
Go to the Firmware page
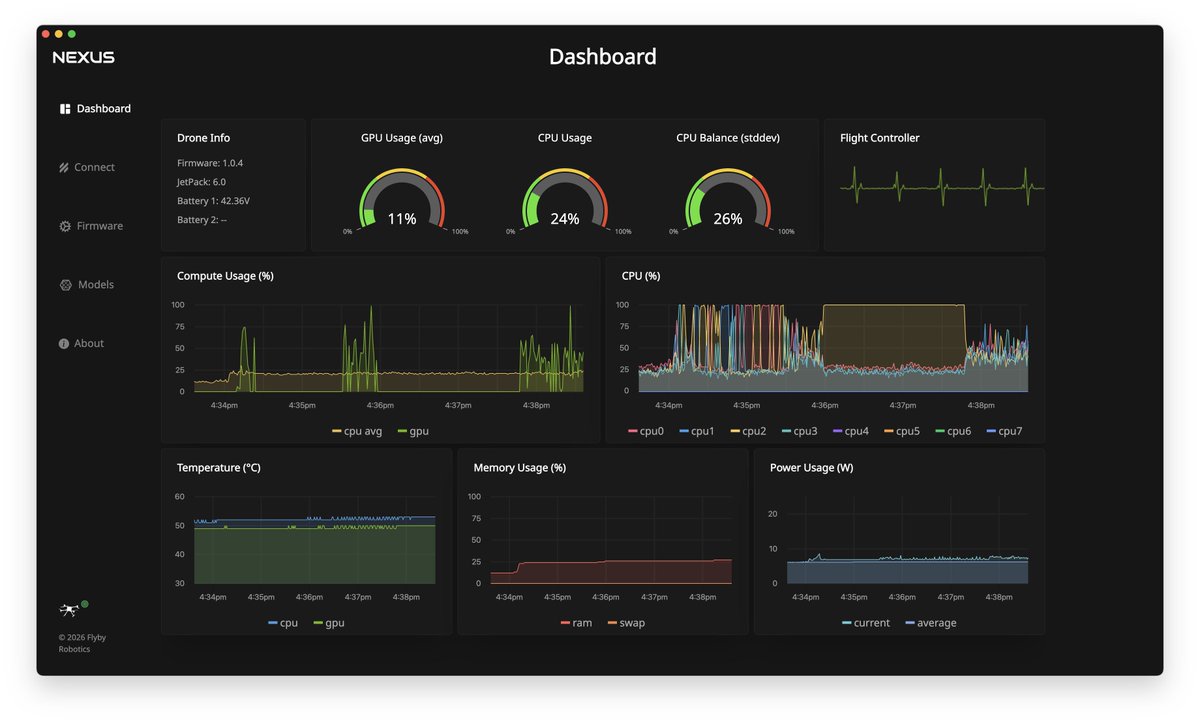(x=91, y=226)
